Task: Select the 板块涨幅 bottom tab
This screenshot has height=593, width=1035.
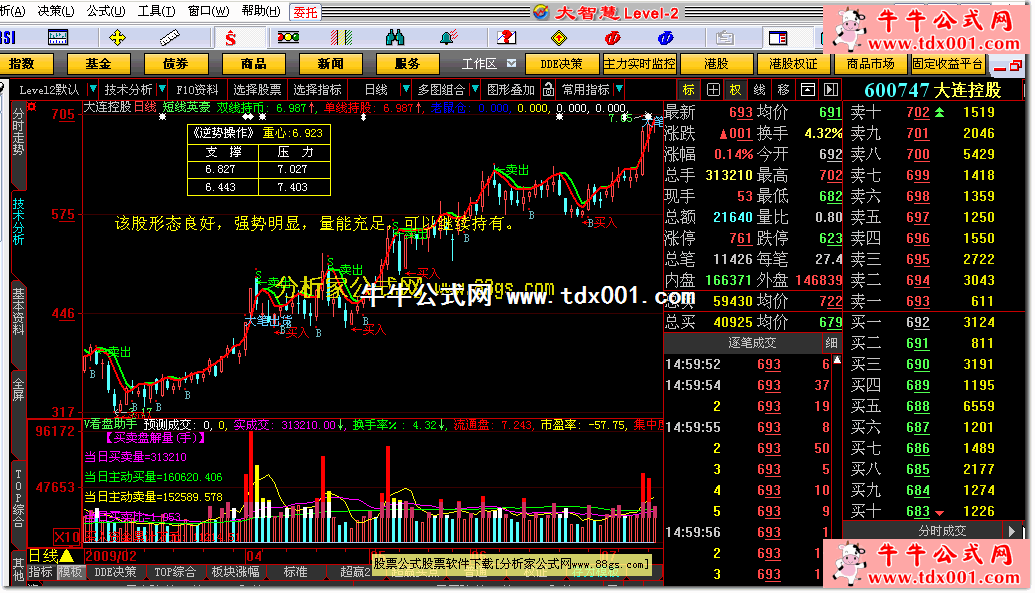Action: click(236, 572)
